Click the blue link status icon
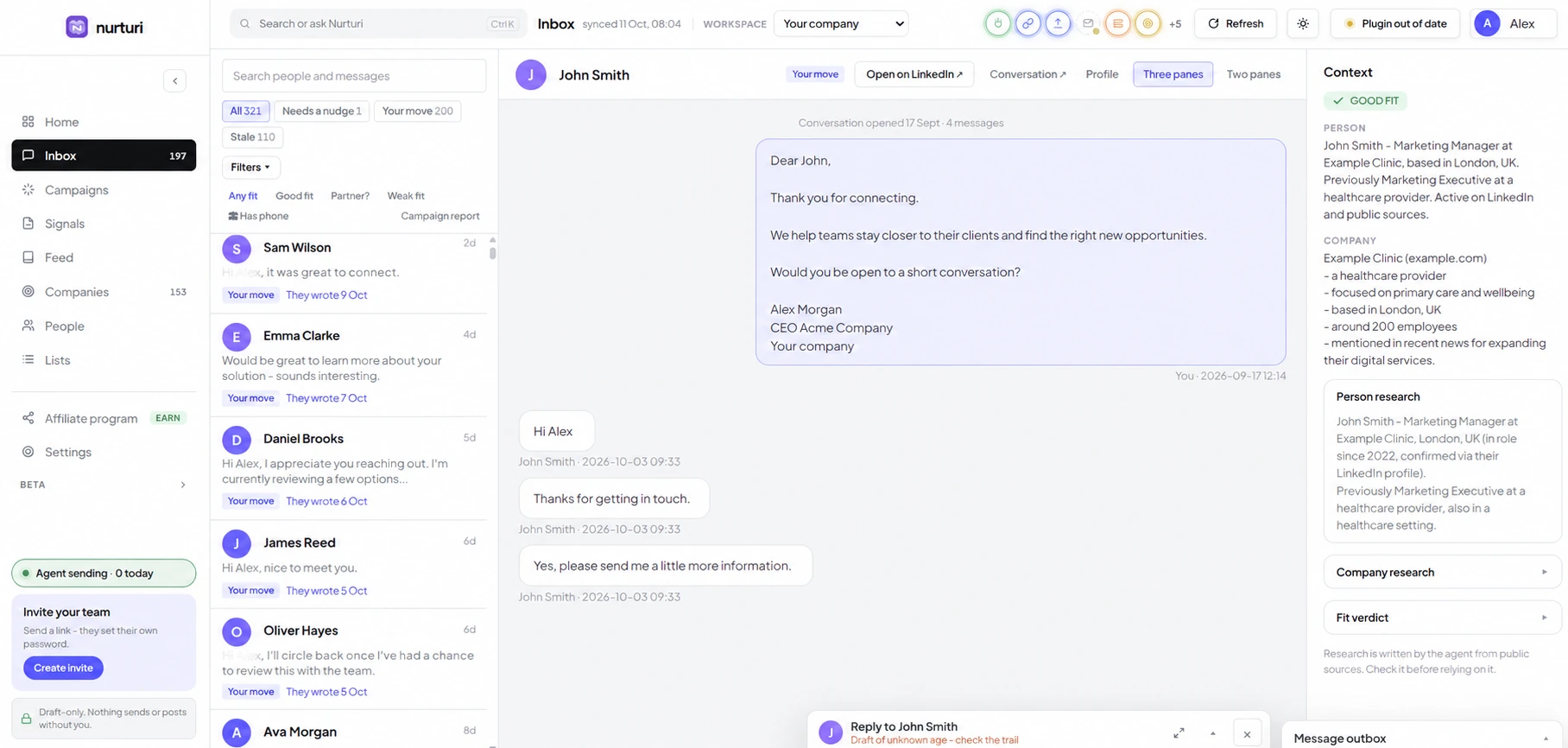This screenshot has height=748, width=1568. [x=1027, y=23]
